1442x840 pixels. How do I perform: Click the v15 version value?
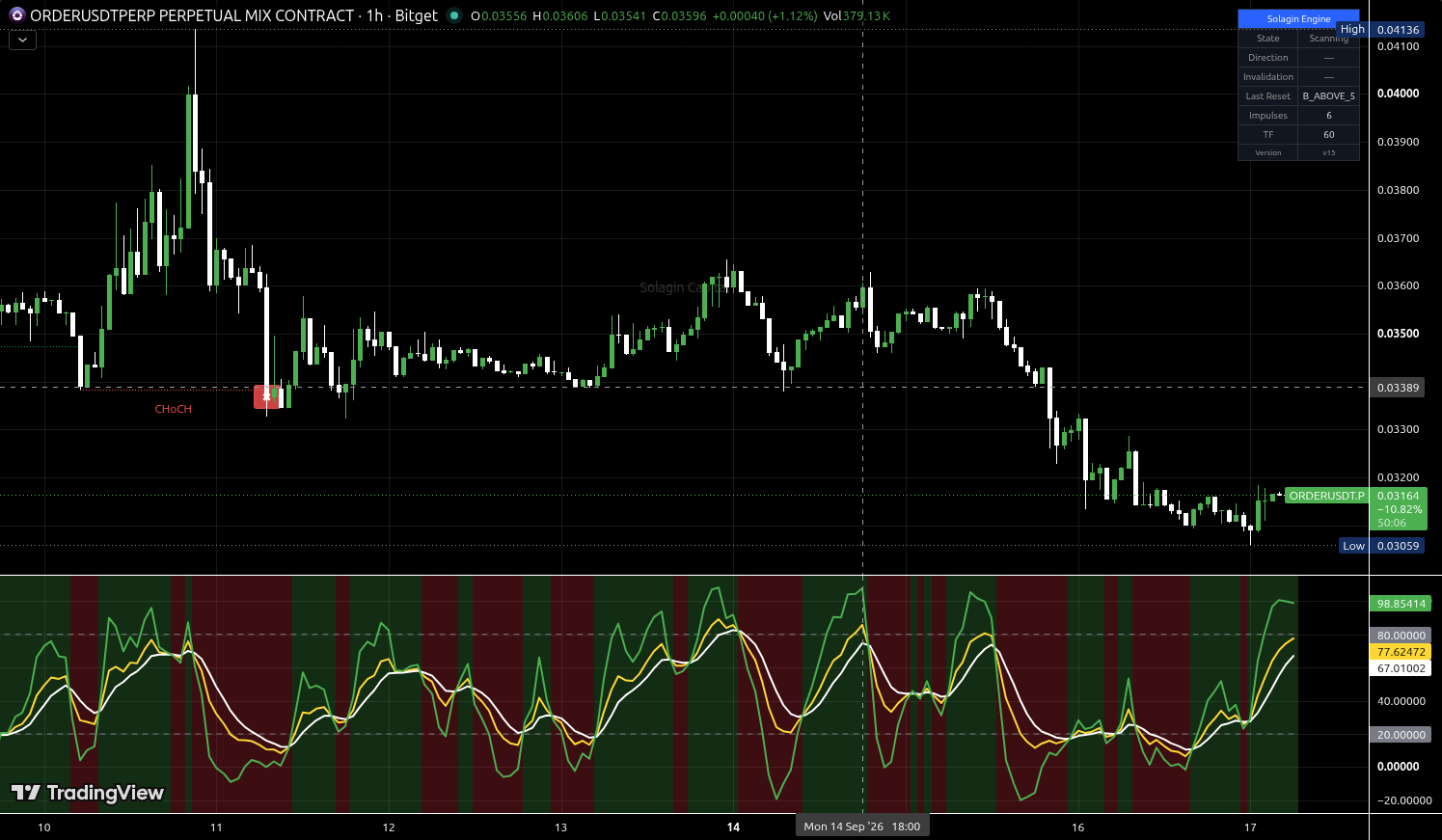tap(1328, 152)
